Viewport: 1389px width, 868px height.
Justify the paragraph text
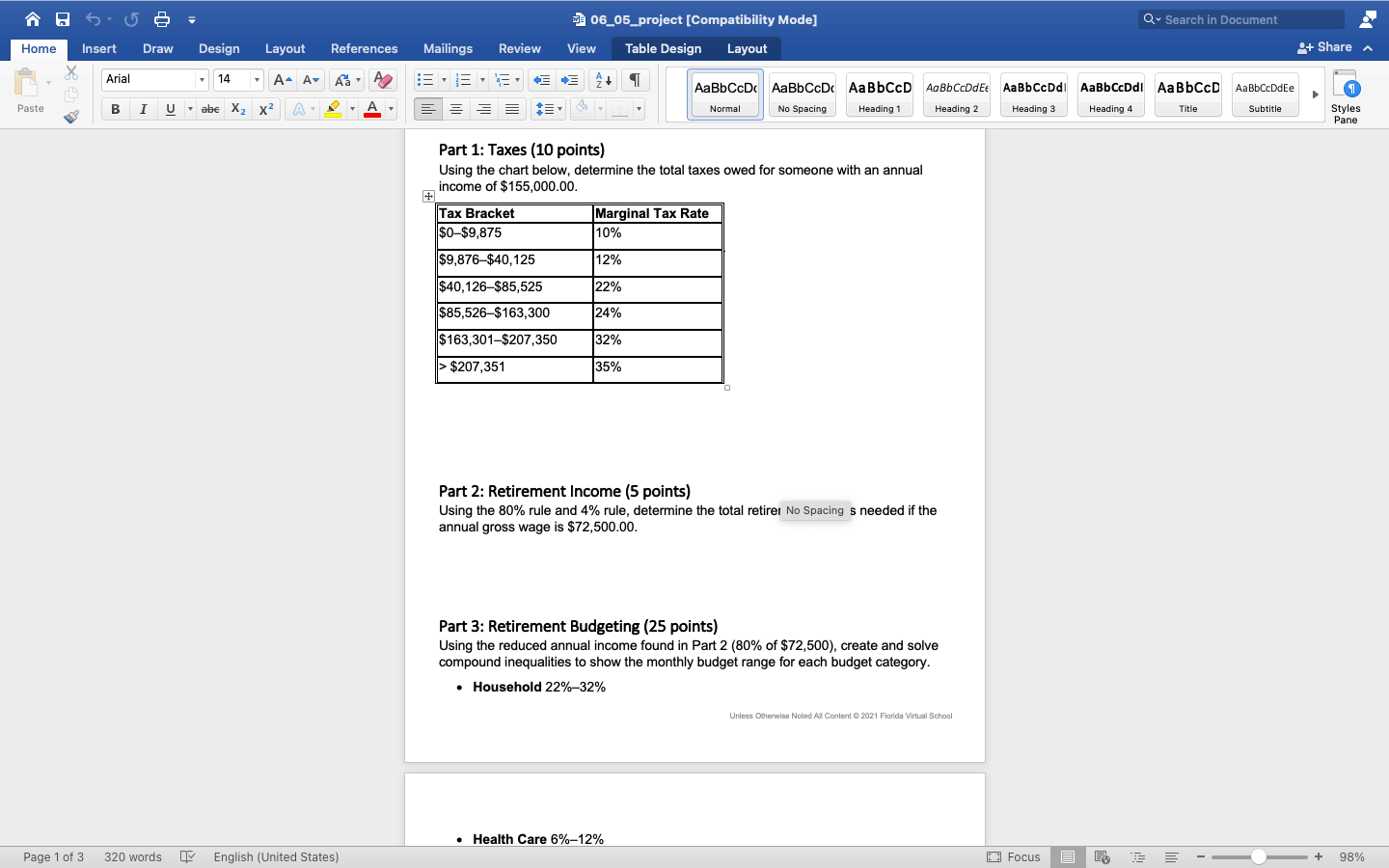click(512, 109)
